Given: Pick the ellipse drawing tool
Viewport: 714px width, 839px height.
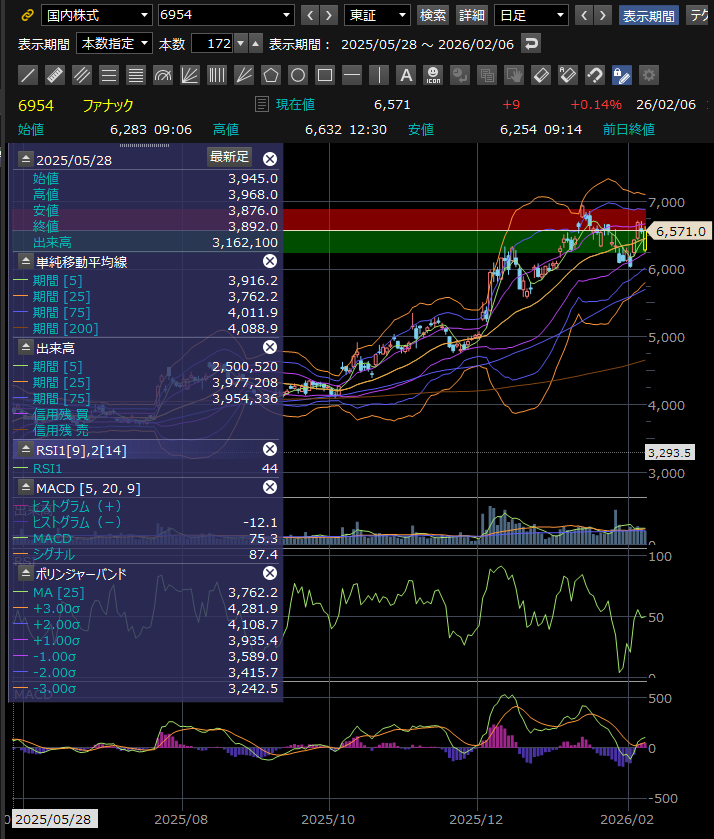Looking at the screenshot, I should coord(298,75).
